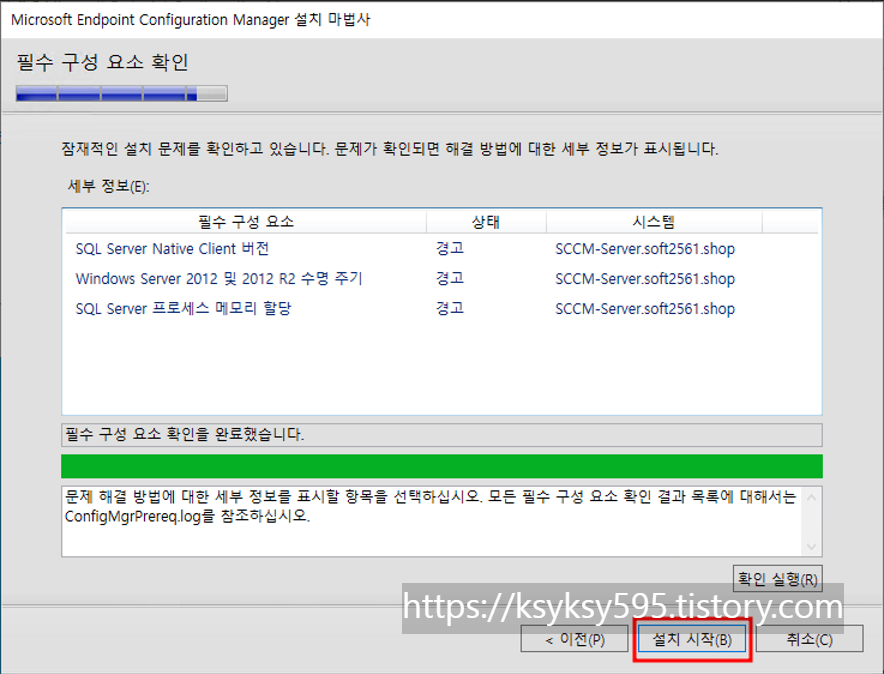Cancel setup with 취소(C) button
884x674 pixels.
(810, 639)
